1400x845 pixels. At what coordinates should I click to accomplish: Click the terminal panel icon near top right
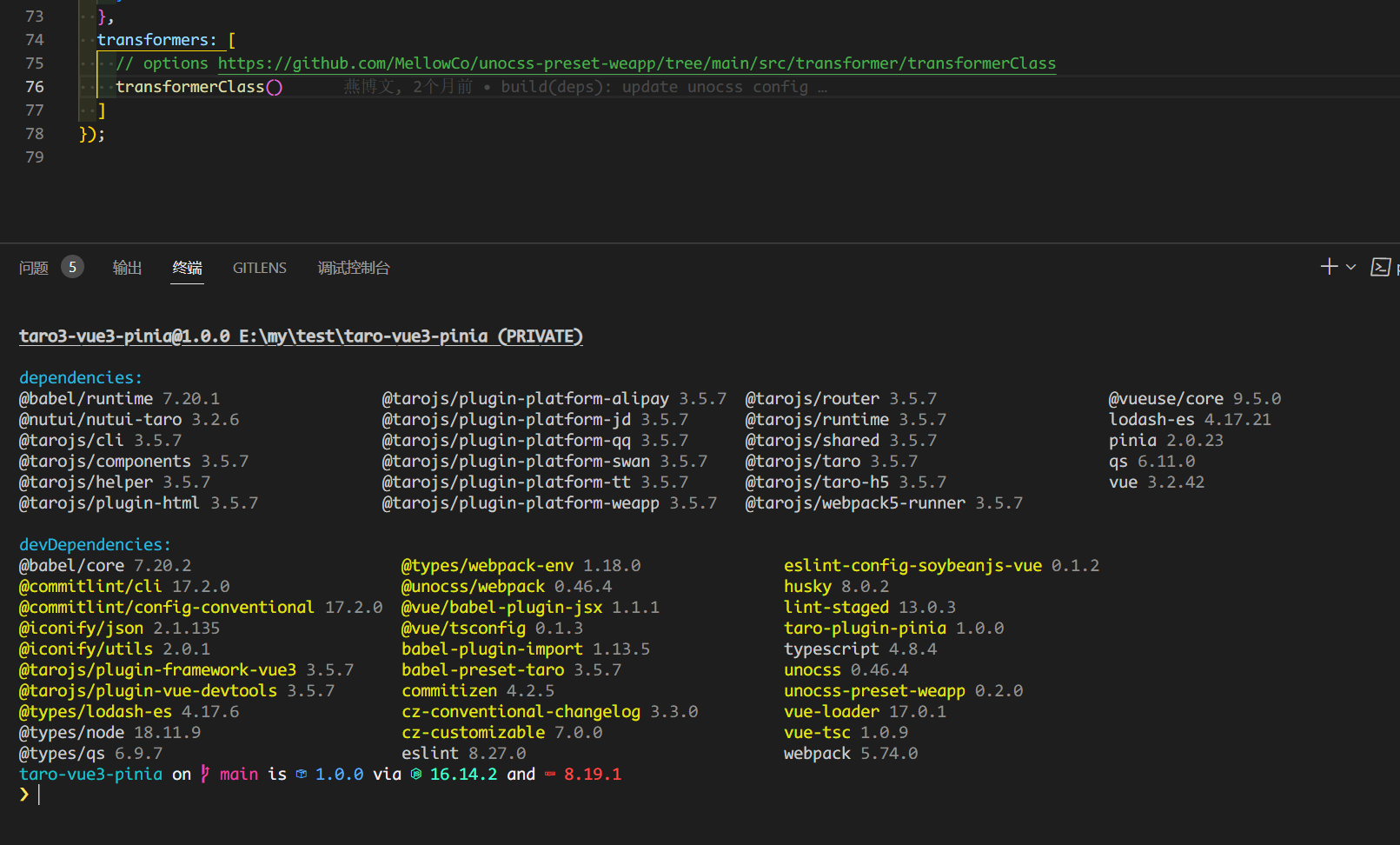1381,267
